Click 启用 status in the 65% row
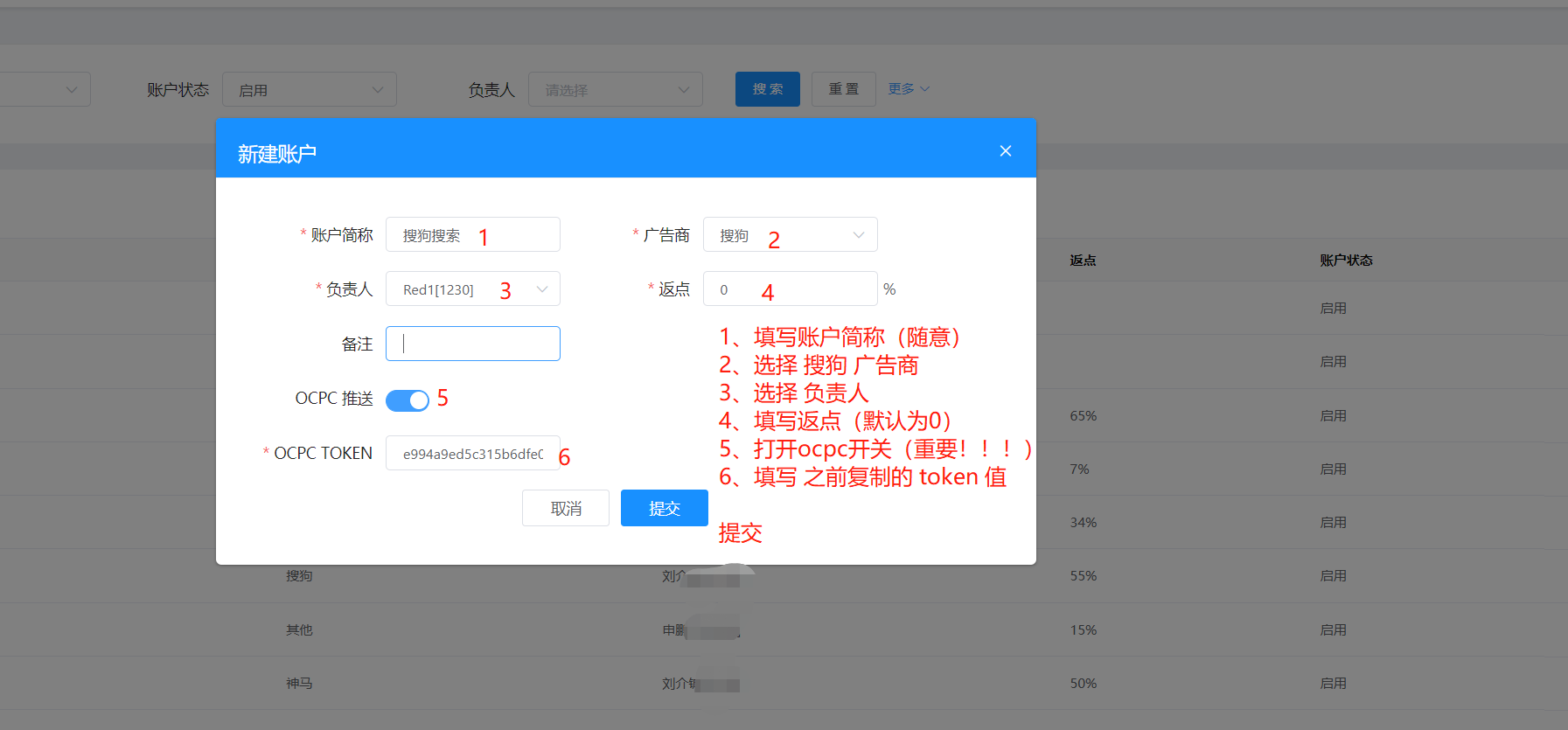 click(x=1333, y=416)
